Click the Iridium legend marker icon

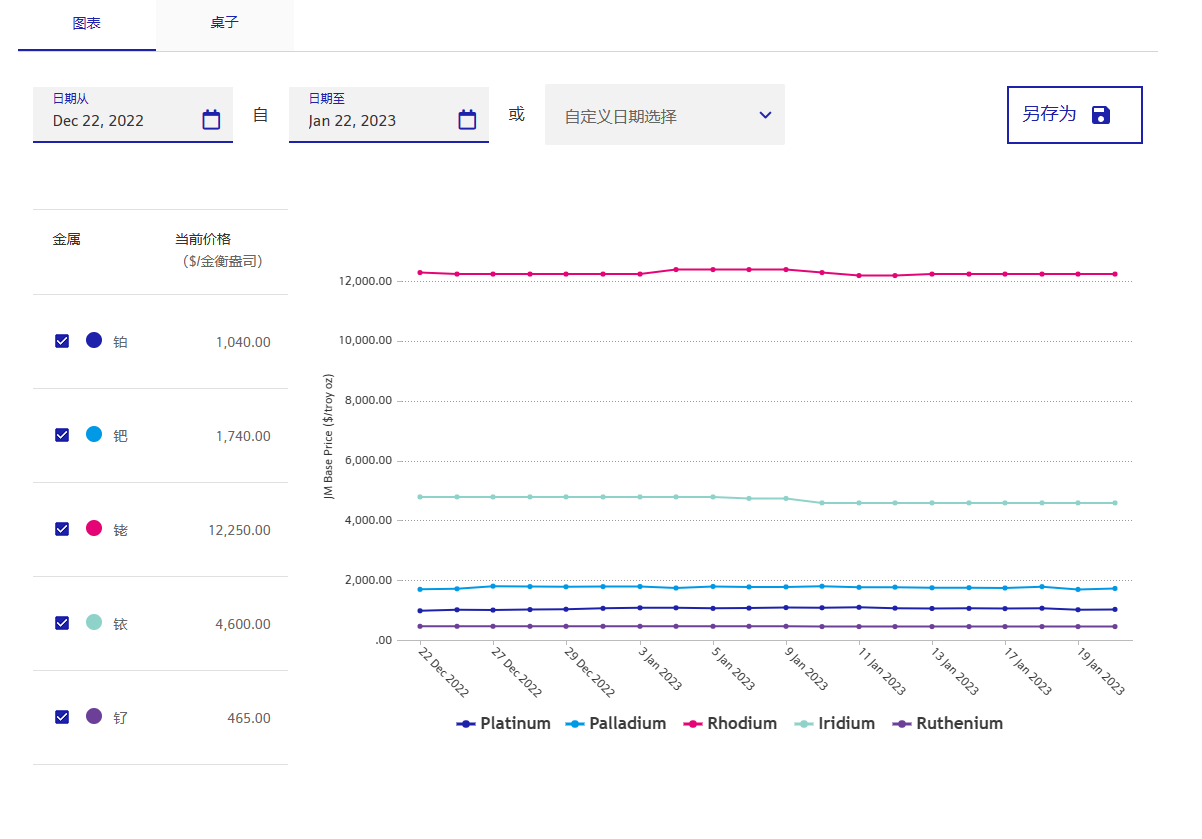point(803,724)
